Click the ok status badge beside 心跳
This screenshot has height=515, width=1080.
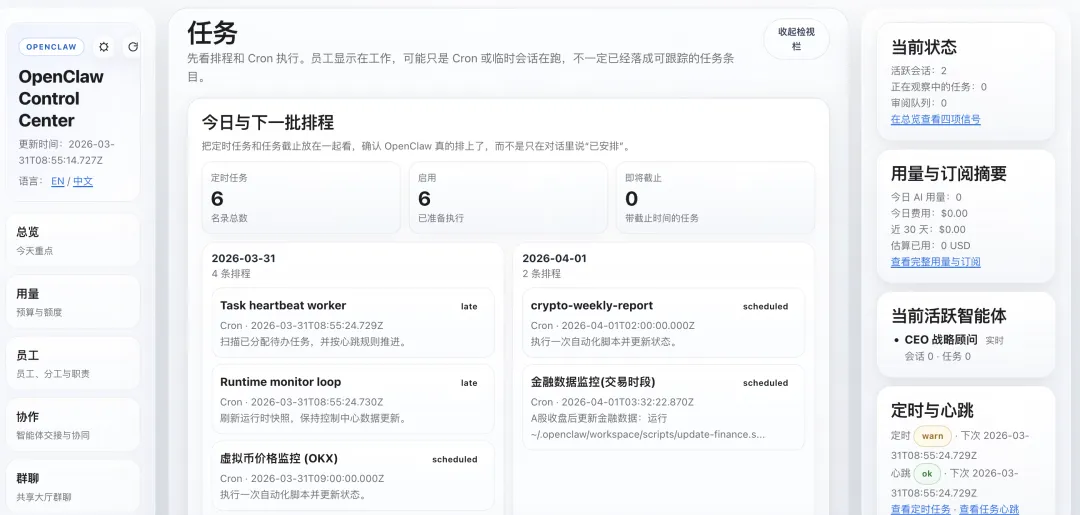click(927, 474)
